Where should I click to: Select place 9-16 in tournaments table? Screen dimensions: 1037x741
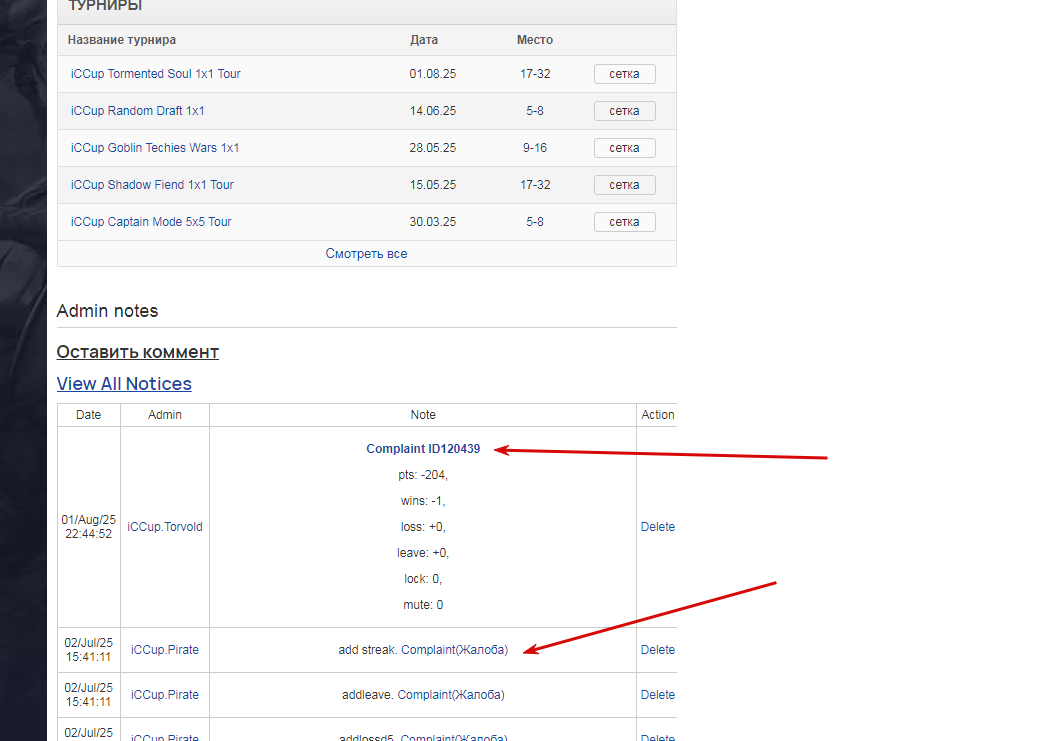pos(535,148)
